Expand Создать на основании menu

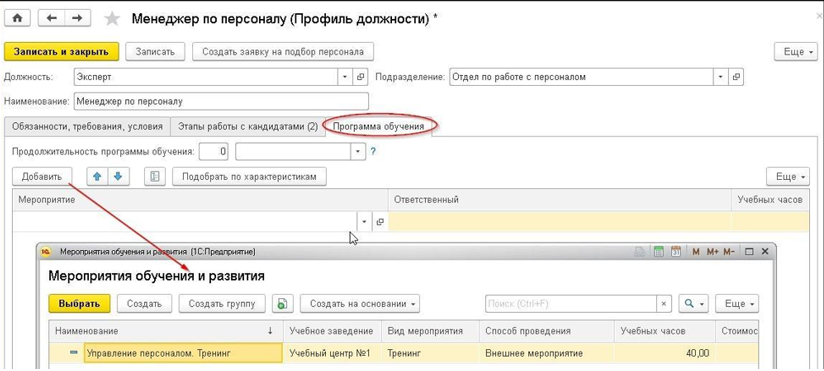[360, 303]
